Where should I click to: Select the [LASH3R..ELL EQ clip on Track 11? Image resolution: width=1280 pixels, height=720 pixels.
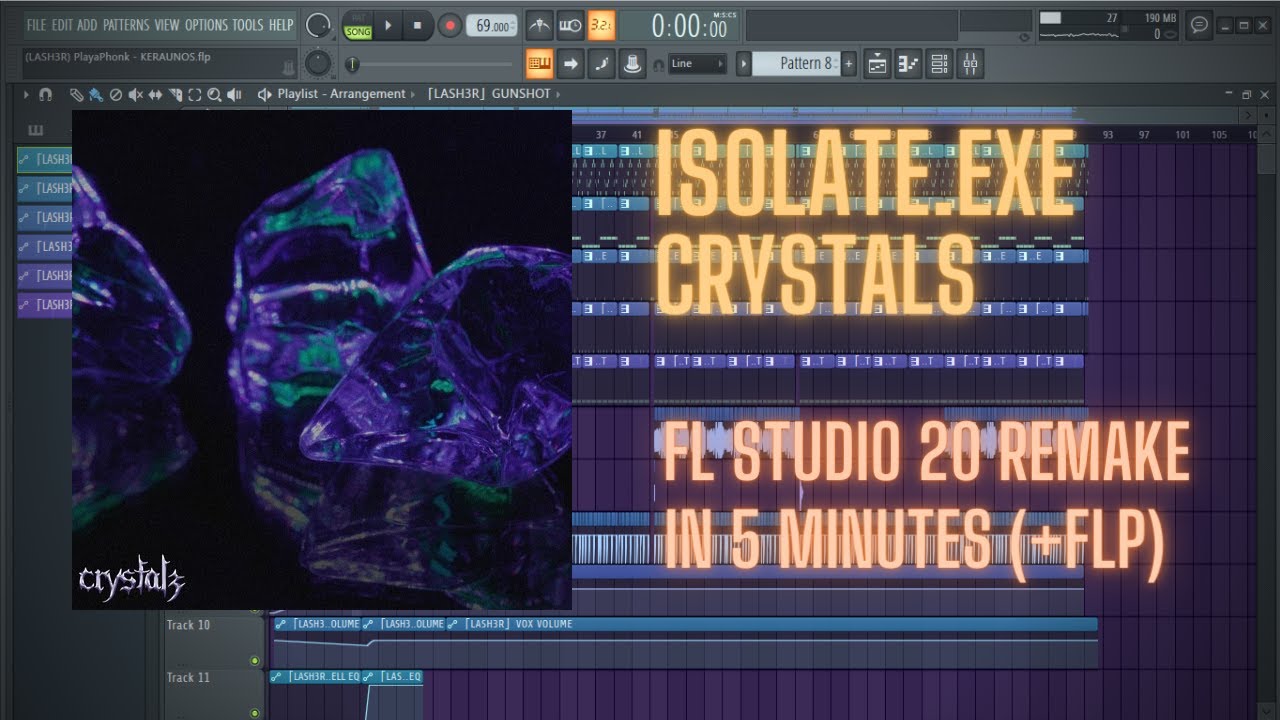(317, 677)
